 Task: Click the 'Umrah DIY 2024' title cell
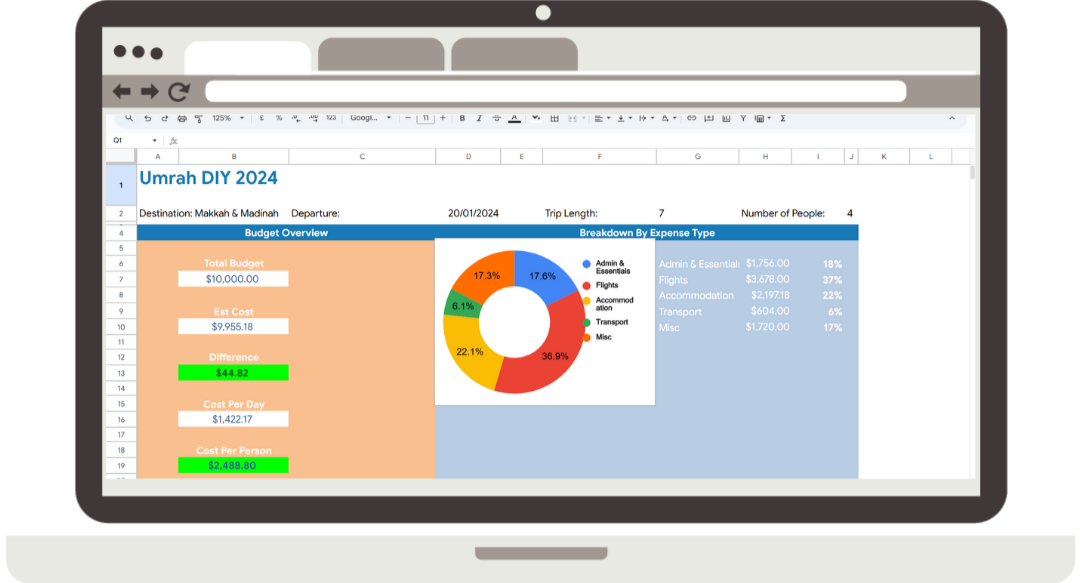209,178
